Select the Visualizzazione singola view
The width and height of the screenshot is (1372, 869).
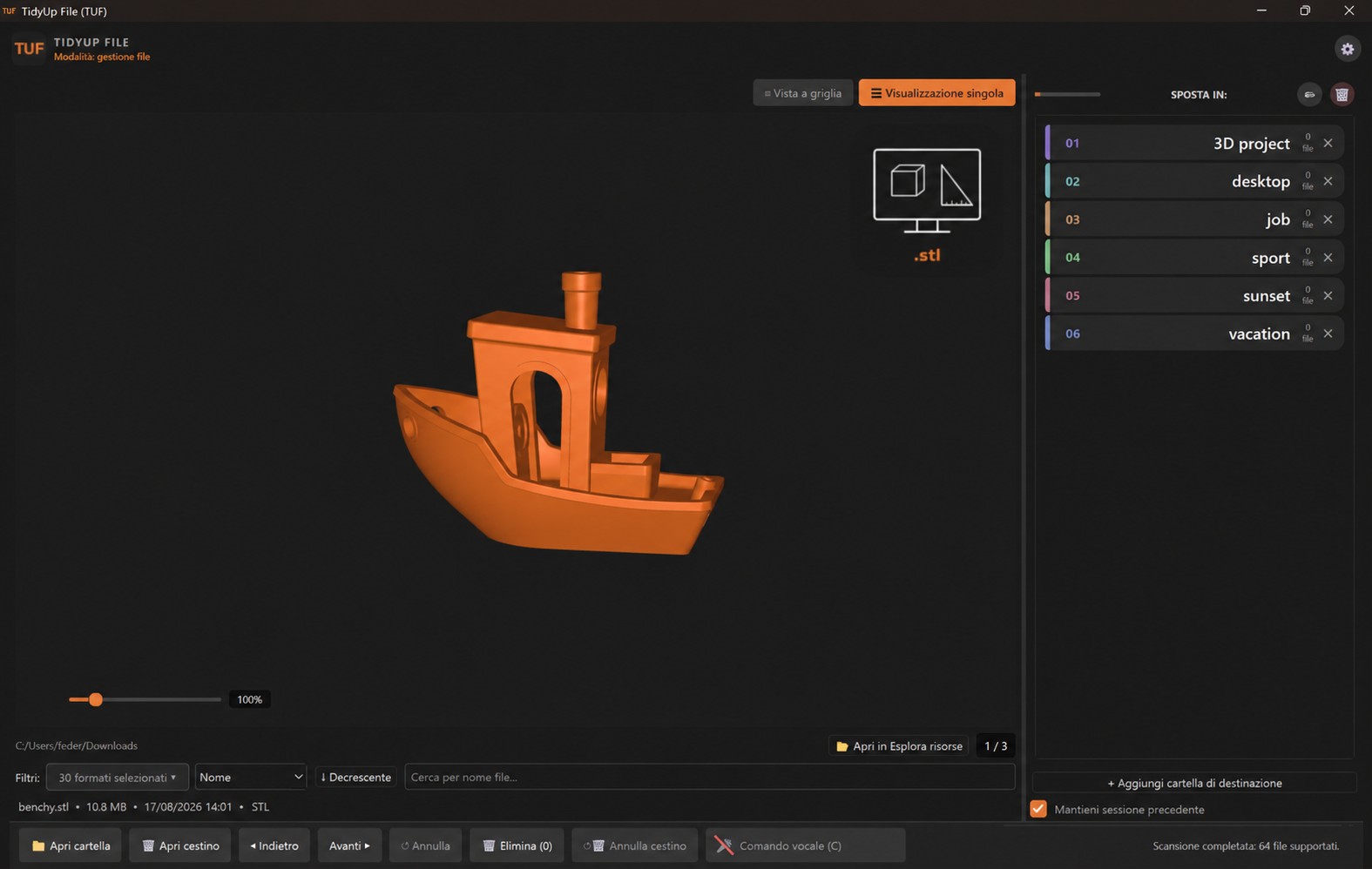[x=936, y=93]
